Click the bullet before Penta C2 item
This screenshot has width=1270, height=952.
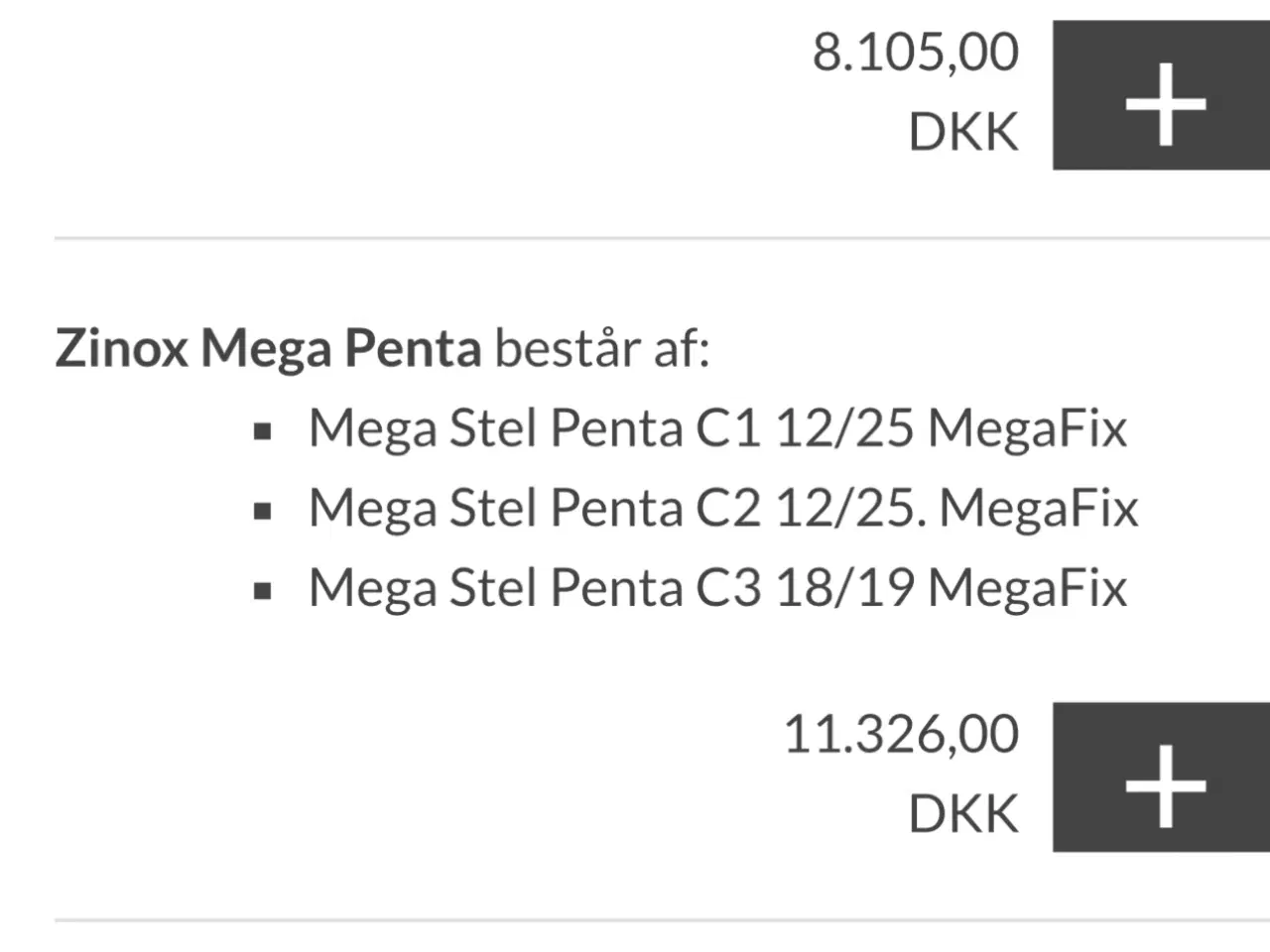pos(263,512)
